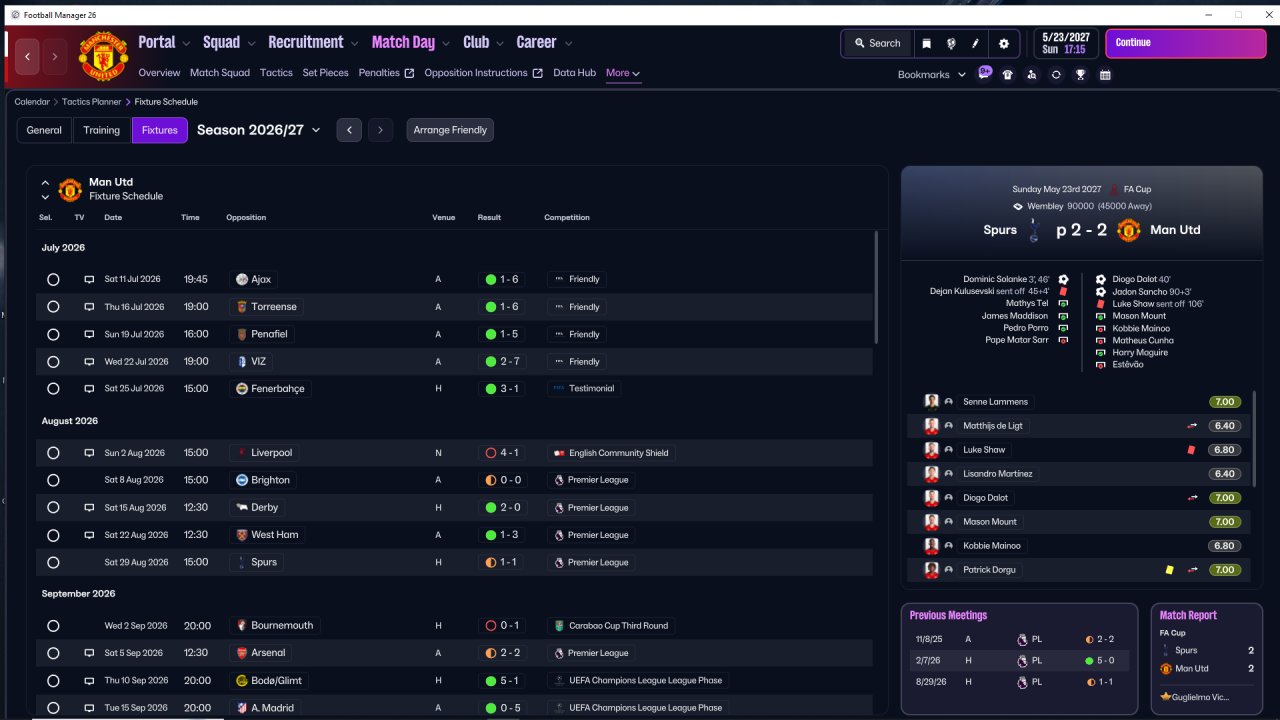Open the trophy icon shortcut
1280x720 pixels.
pos(1081,74)
